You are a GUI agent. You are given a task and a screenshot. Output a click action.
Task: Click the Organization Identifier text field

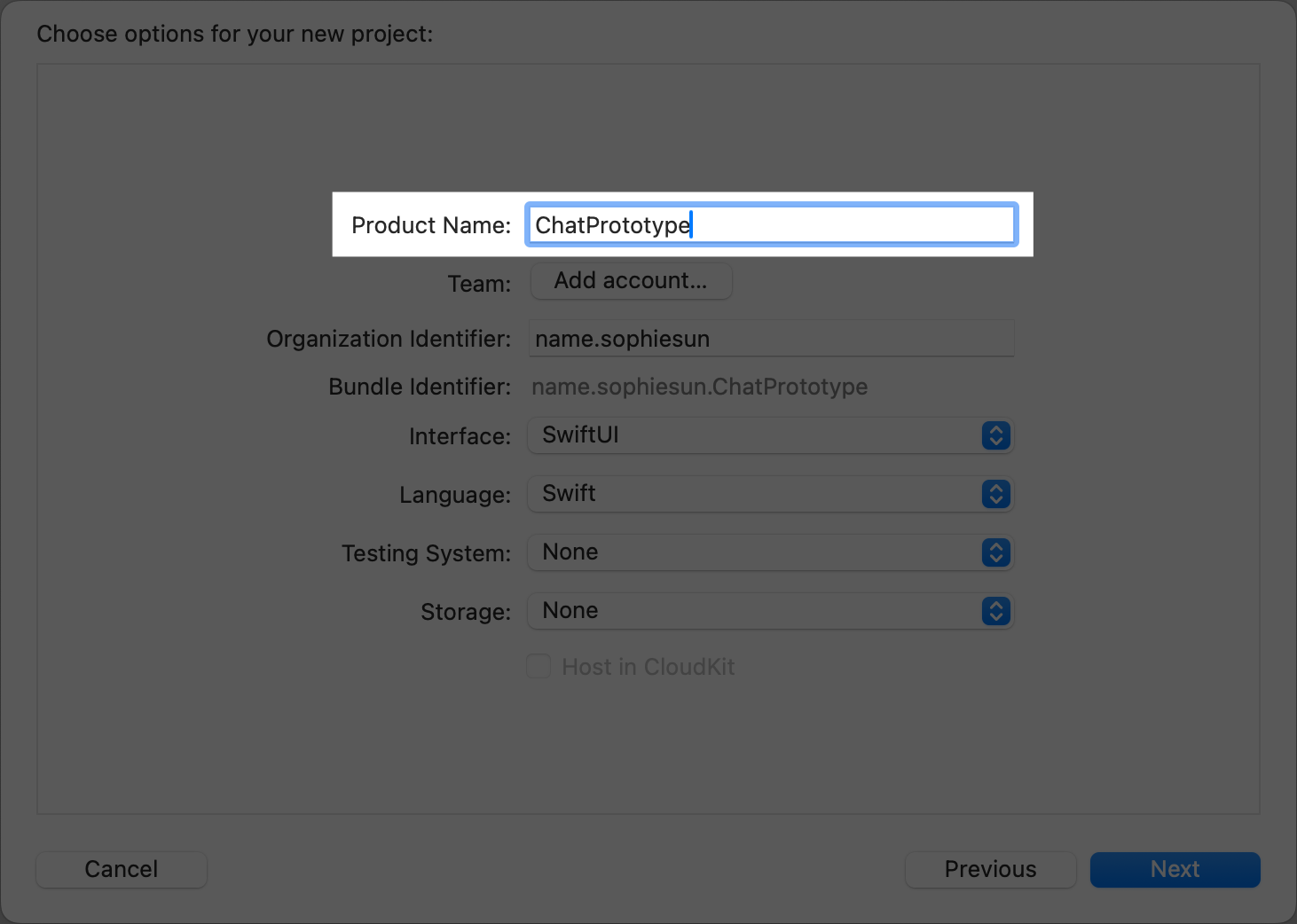click(770, 339)
